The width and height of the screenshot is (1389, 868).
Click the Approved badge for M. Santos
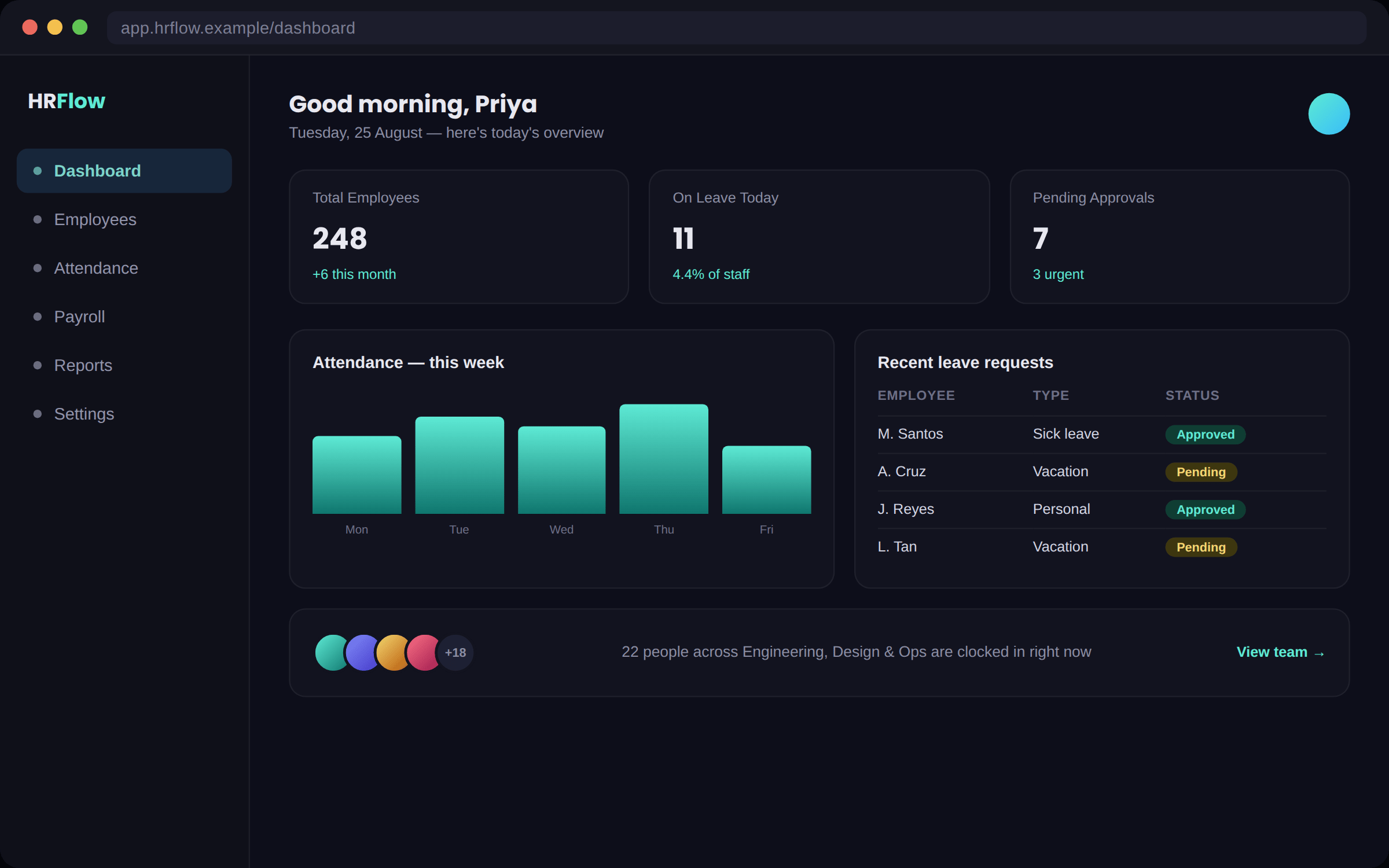point(1206,435)
